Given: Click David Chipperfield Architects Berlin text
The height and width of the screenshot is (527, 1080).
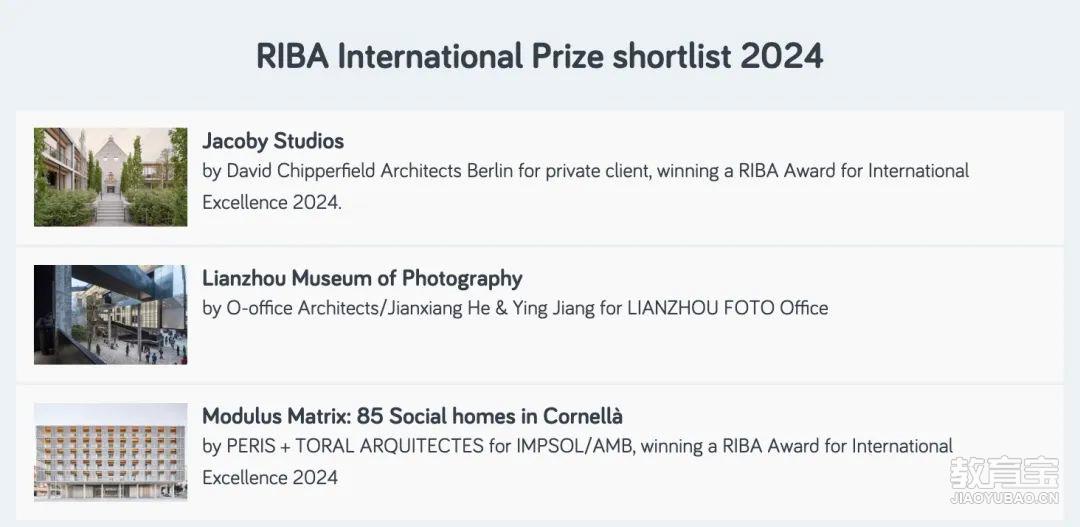Looking at the screenshot, I should (370, 170).
